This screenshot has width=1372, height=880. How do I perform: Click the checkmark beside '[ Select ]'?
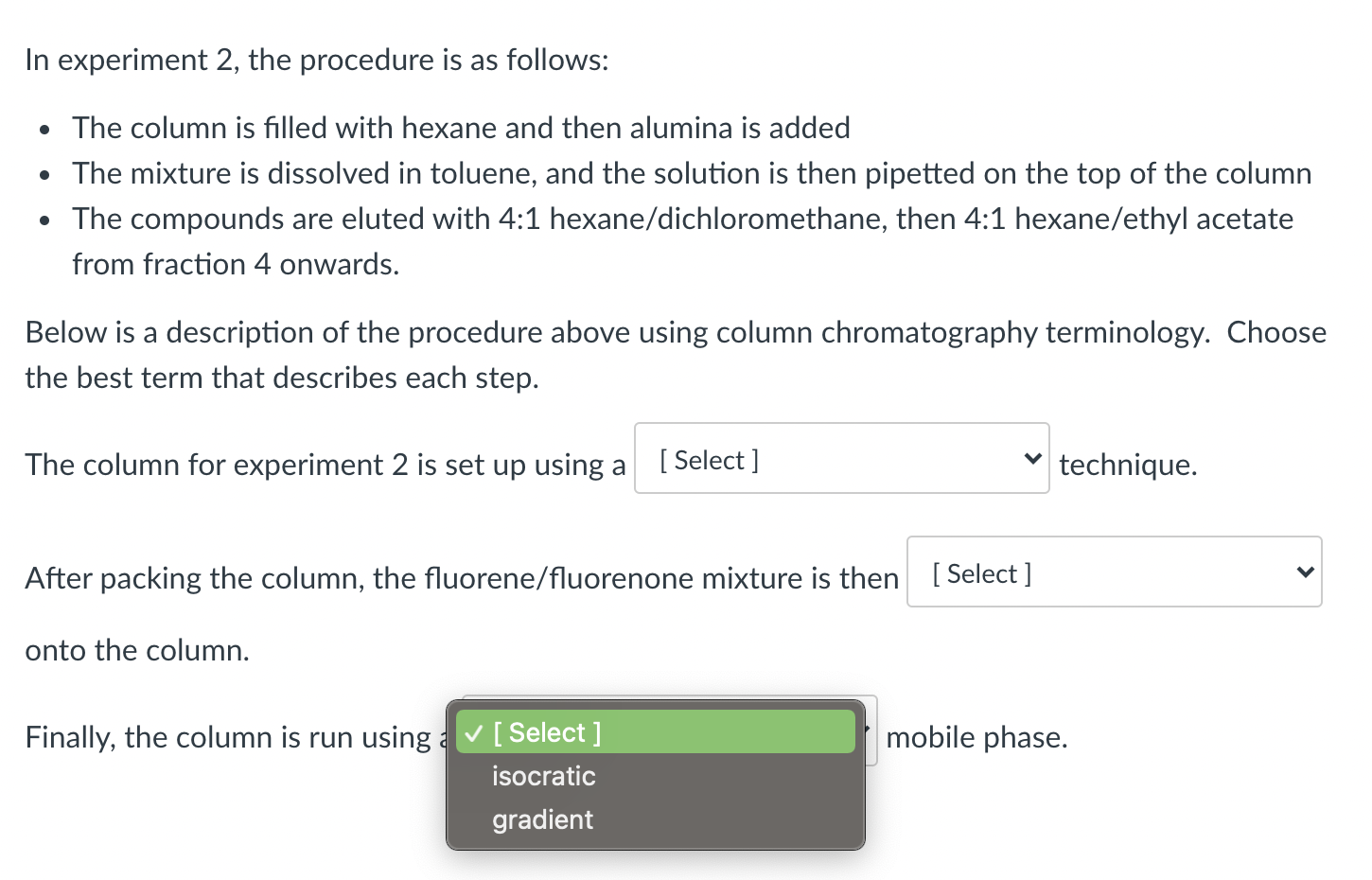coord(472,731)
